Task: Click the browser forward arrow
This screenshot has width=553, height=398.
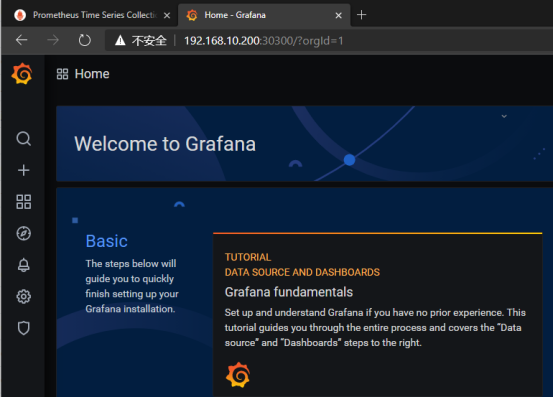Action: (53, 40)
